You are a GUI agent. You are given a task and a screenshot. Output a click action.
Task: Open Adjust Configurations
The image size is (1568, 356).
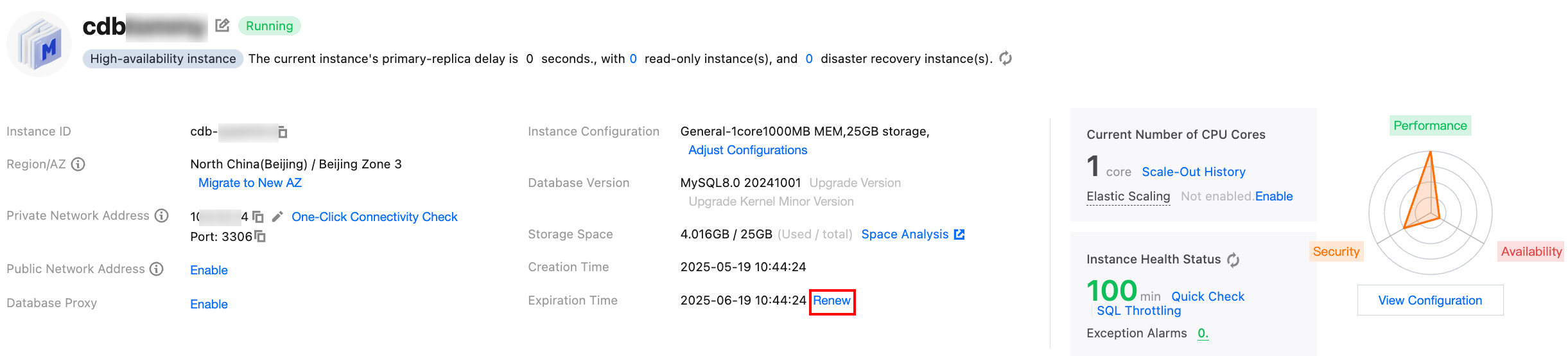747,150
